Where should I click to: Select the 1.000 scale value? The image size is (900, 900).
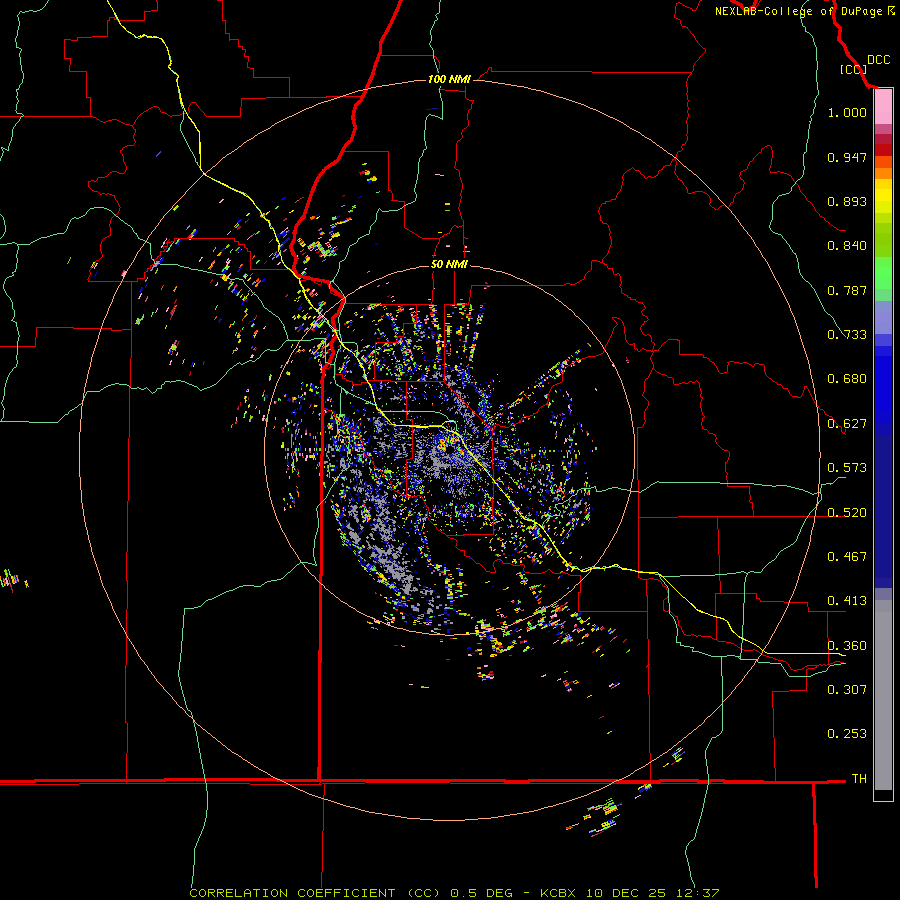coord(847,112)
